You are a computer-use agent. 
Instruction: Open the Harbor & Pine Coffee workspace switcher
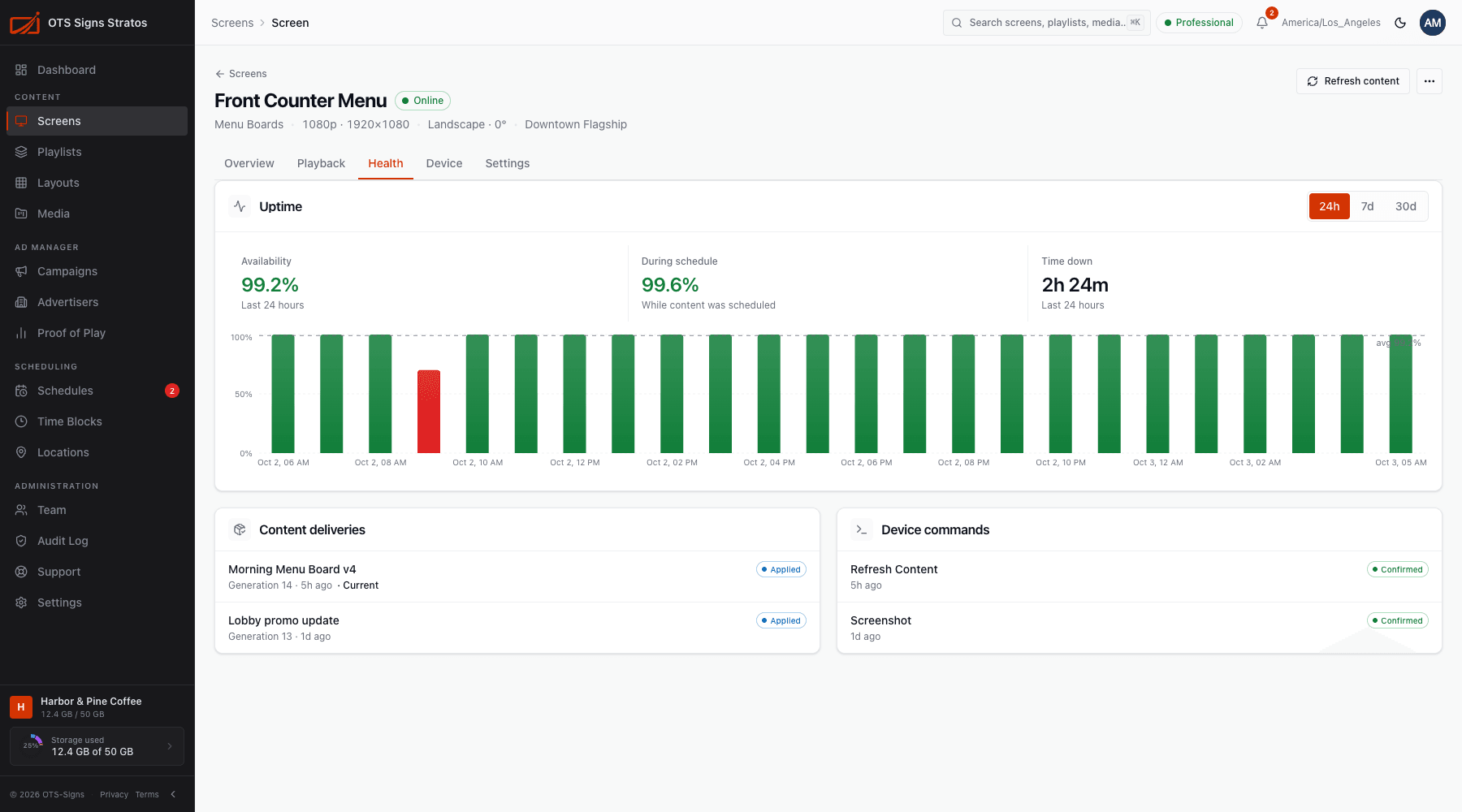click(97, 707)
